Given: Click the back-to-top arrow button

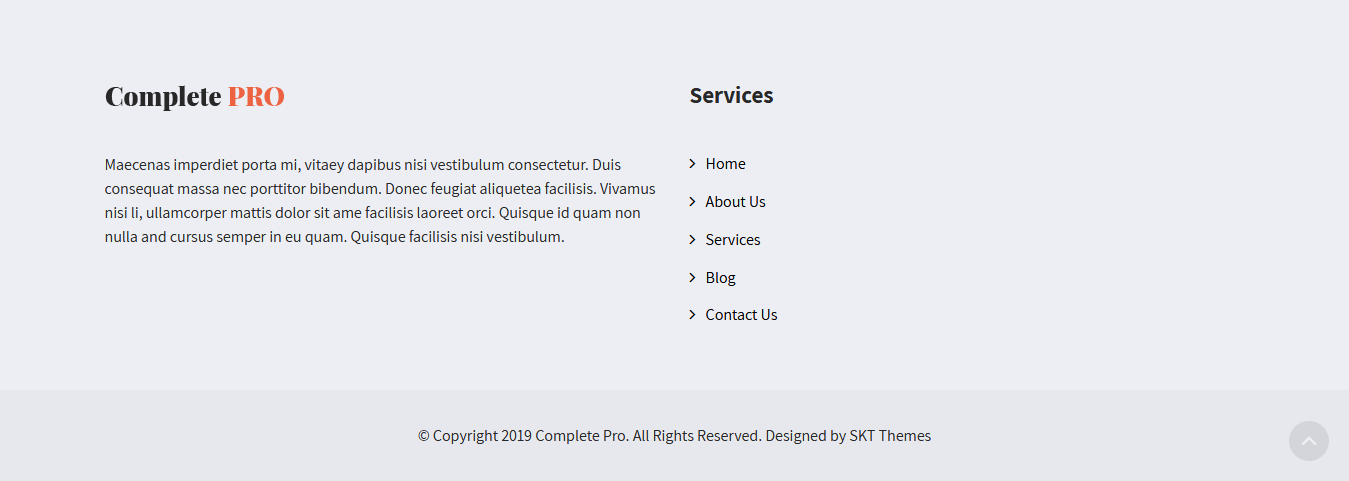Looking at the screenshot, I should click(x=1308, y=441).
